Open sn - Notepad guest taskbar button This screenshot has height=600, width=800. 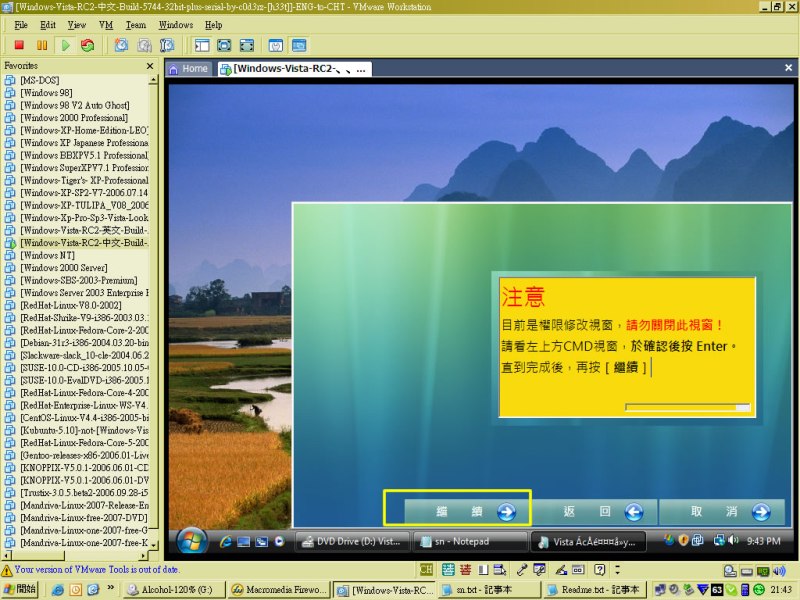470,542
